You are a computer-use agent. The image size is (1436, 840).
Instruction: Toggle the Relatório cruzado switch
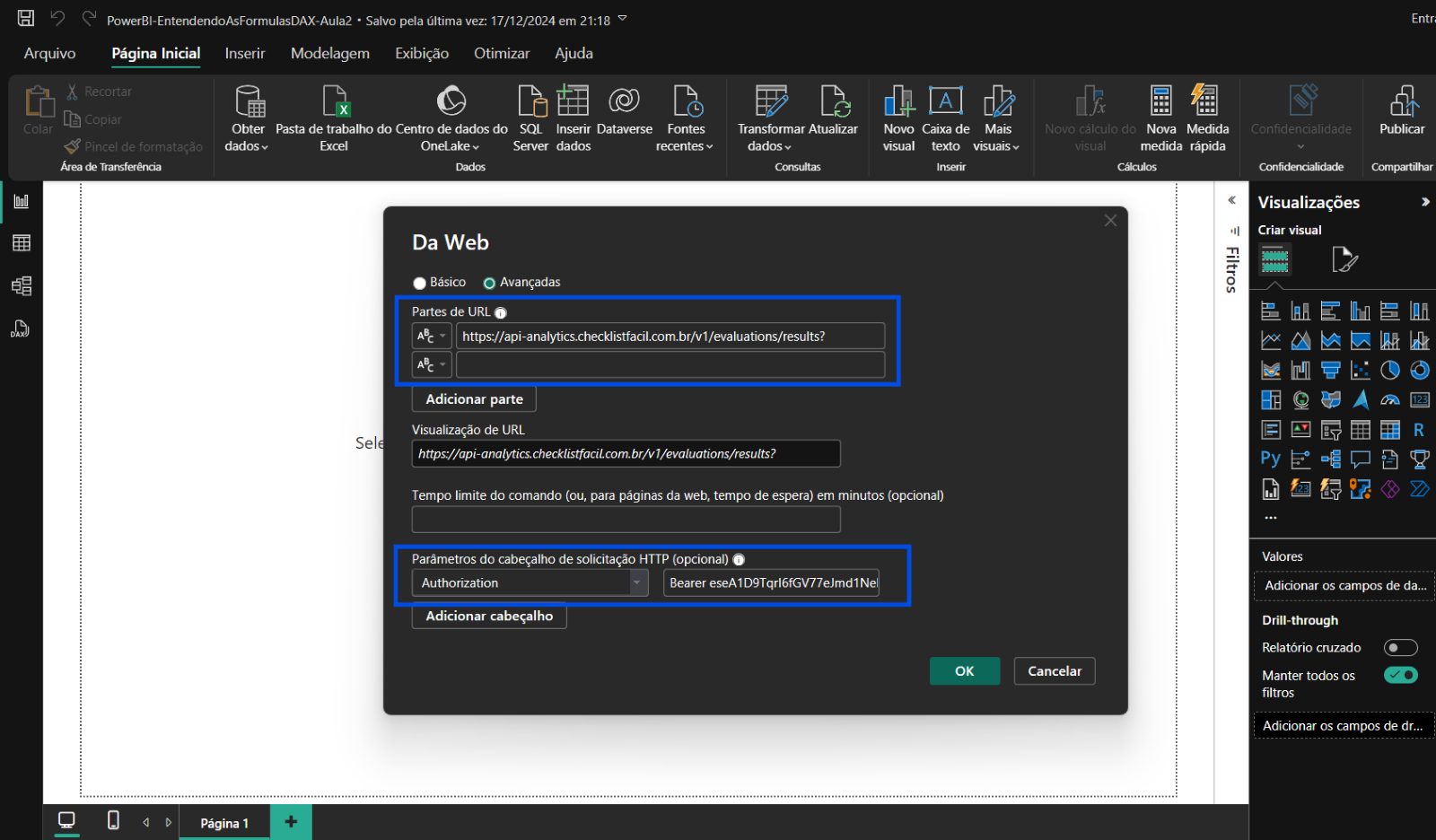(x=1400, y=648)
